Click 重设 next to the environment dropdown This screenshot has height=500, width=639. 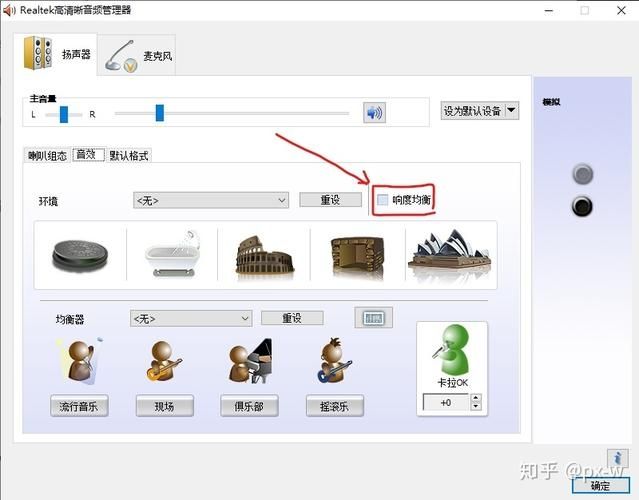pos(330,200)
